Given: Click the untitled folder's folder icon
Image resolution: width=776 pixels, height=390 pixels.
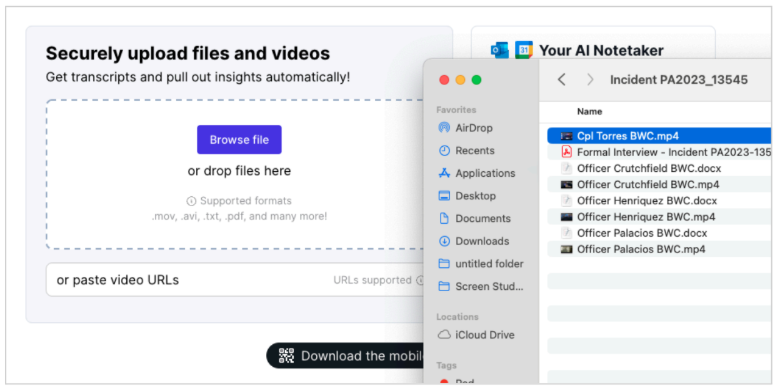Looking at the screenshot, I should [444, 264].
